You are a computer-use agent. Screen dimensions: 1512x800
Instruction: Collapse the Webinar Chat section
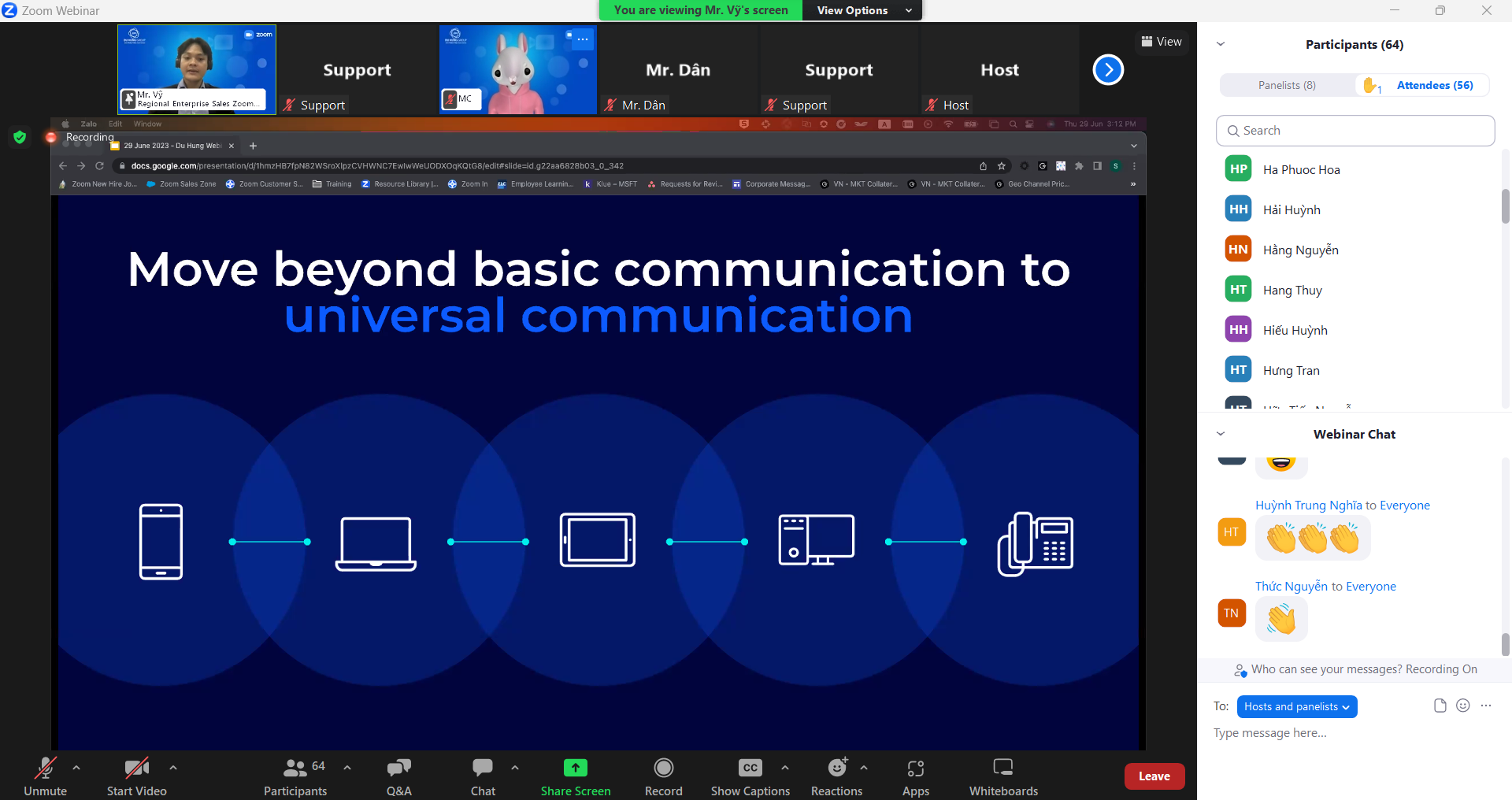[x=1221, y=434]
